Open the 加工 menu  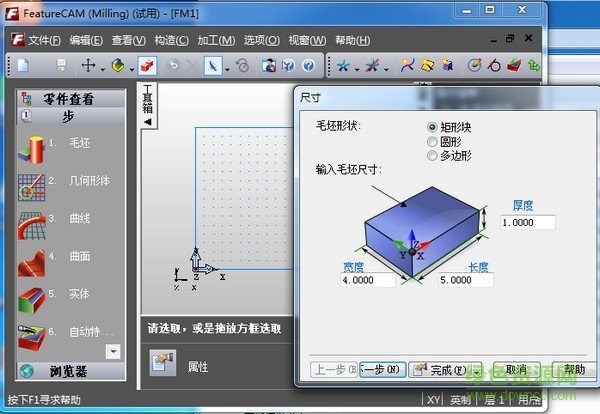216,40
